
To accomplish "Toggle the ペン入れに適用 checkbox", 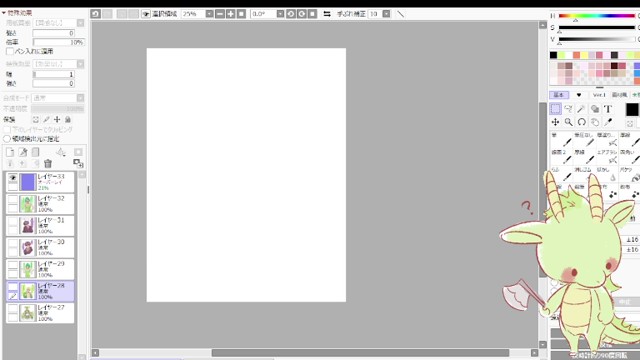I will coord(10,51).
